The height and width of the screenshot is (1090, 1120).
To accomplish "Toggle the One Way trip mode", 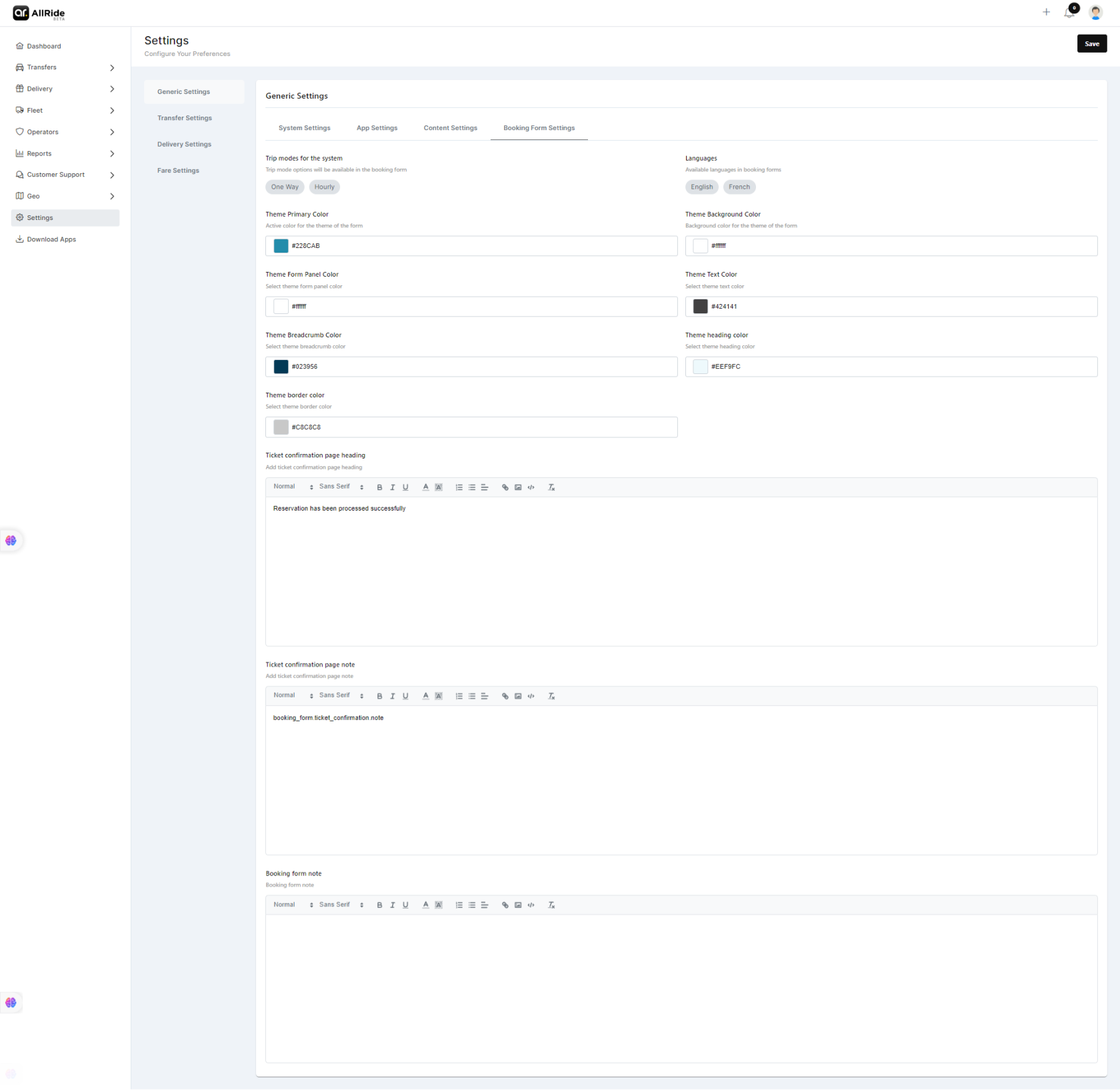I will [285, 187].
